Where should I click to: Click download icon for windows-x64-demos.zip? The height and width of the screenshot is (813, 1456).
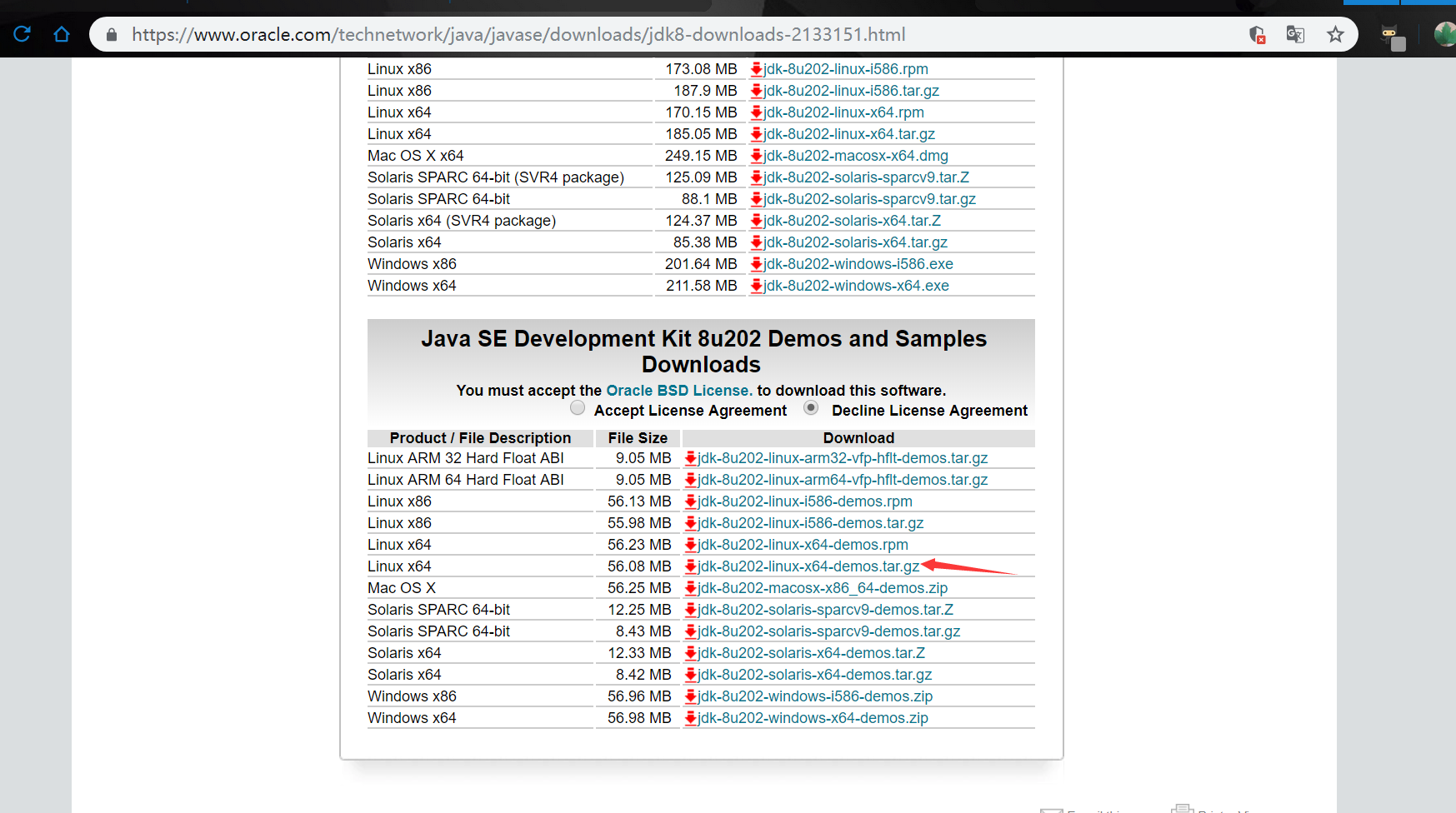pyautogui.click(x=691, y=718)
